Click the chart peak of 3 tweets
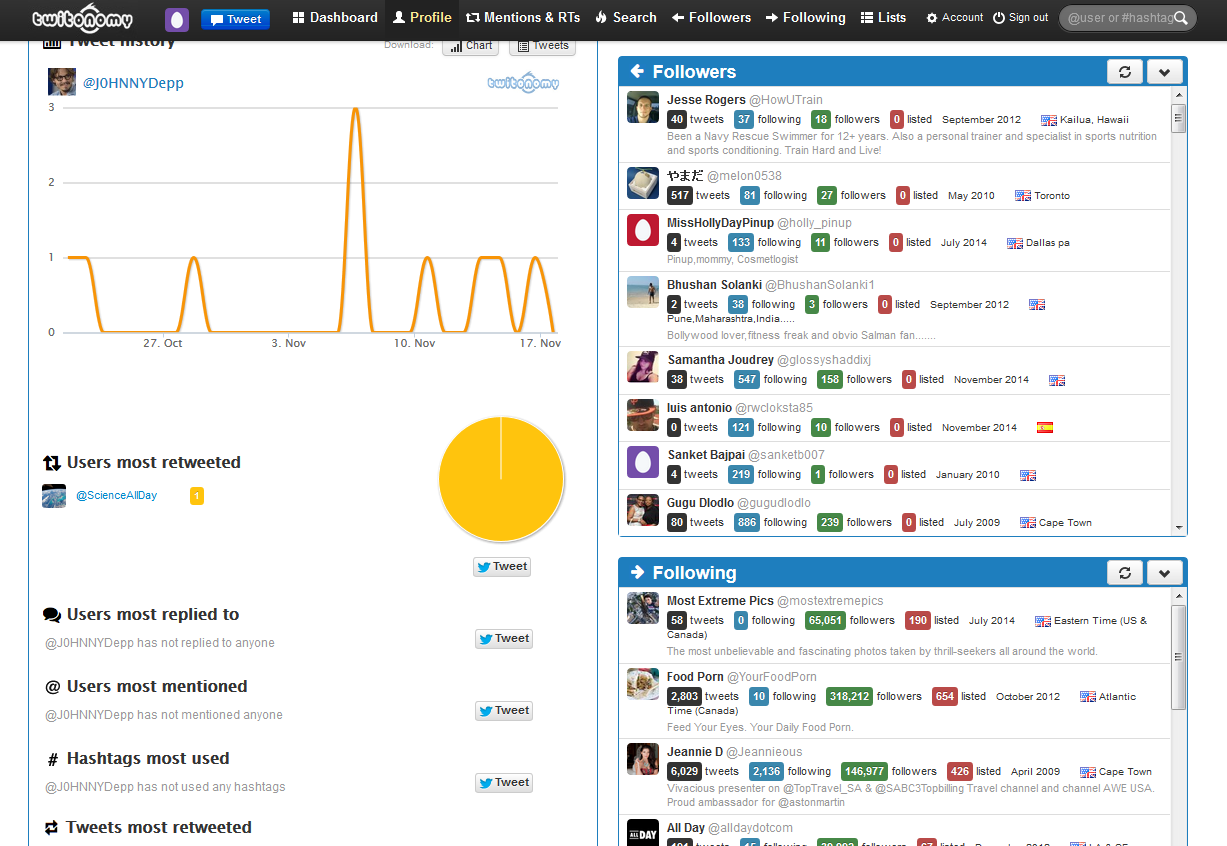 point(356,109)
